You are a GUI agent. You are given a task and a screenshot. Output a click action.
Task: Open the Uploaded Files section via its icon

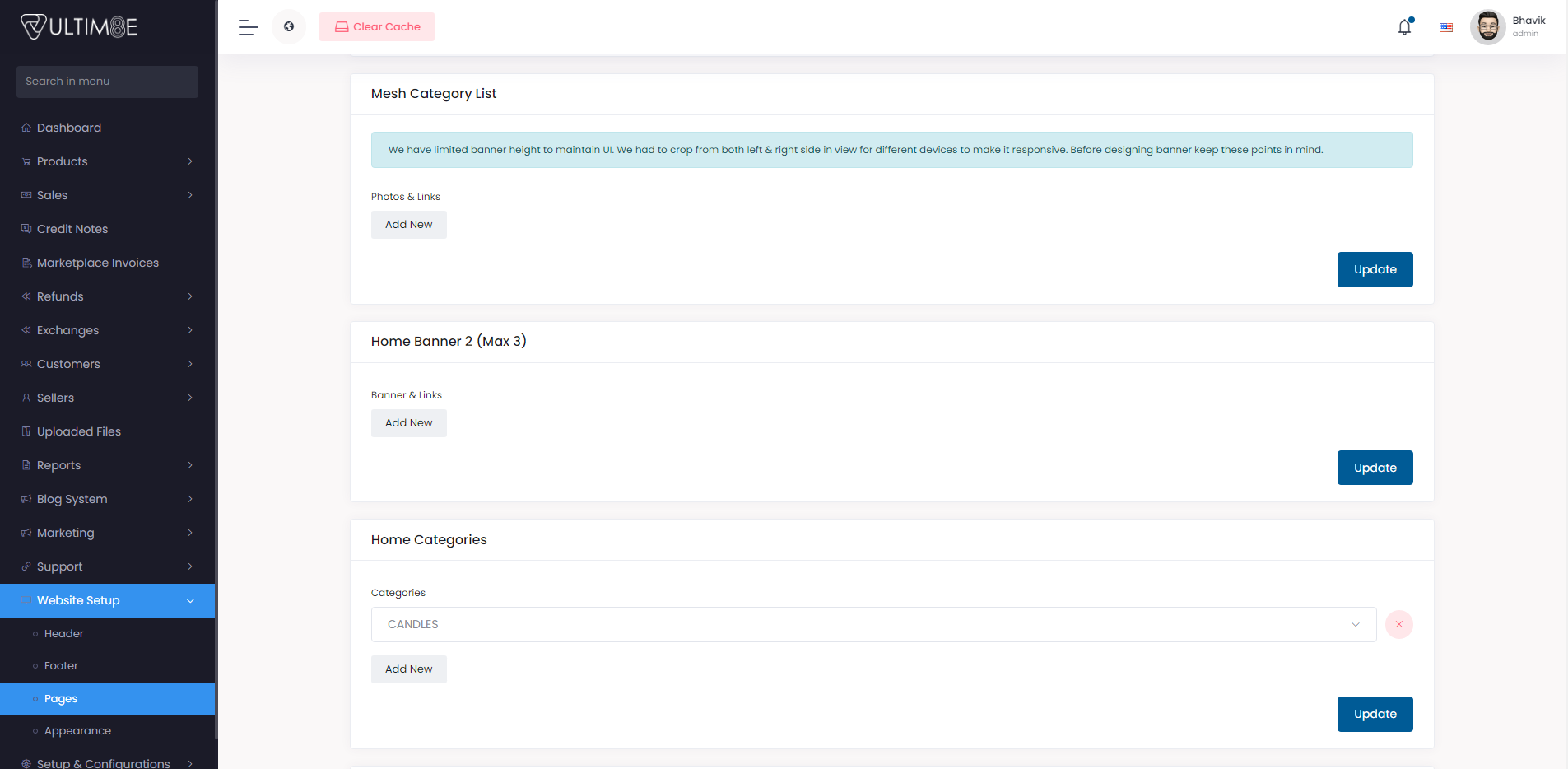(26, 431)
